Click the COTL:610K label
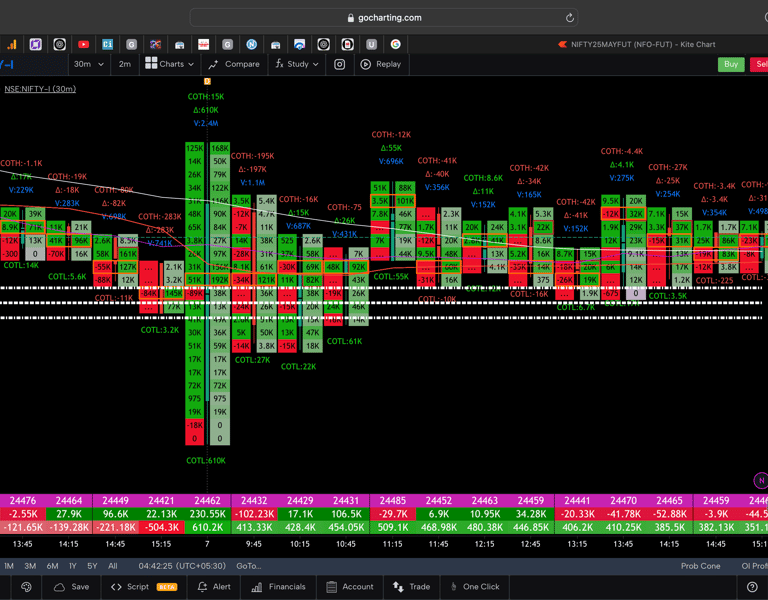 point(206,460)
